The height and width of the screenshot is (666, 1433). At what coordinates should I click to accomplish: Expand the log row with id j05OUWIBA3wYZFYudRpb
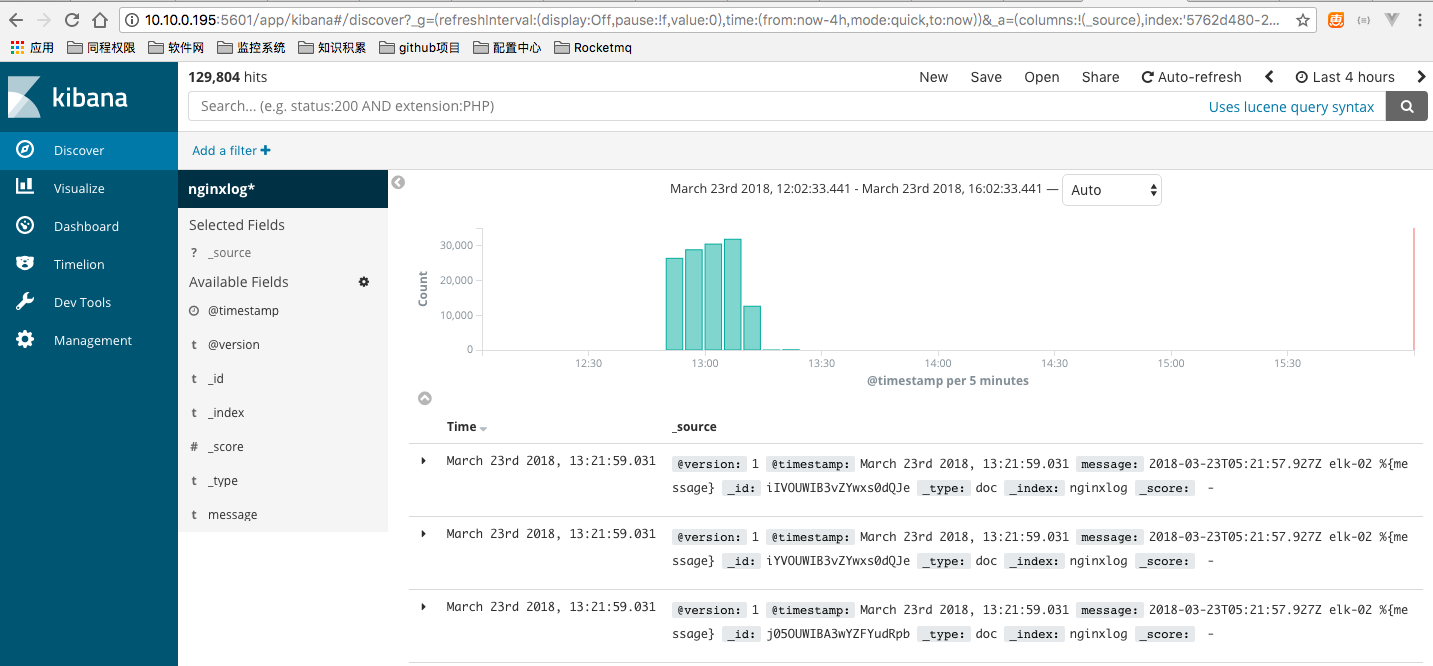424,607
